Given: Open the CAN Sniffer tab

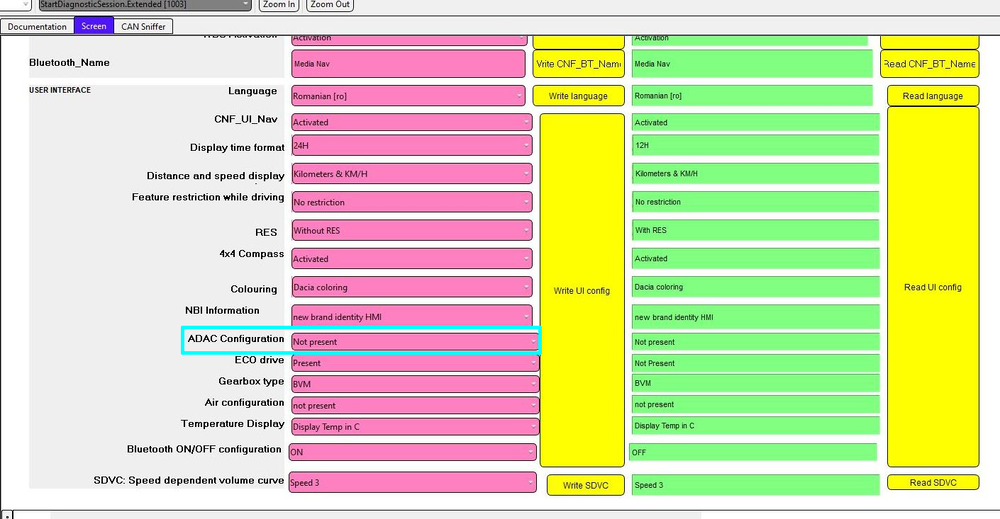Looking at the screenshot, I should tap(144, 26).
